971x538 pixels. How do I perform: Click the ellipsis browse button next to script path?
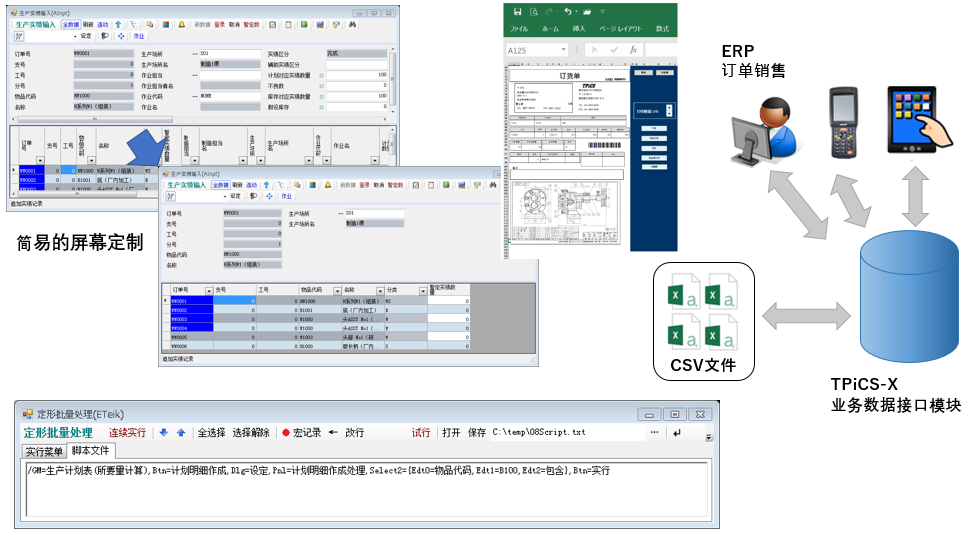[654, 432]
